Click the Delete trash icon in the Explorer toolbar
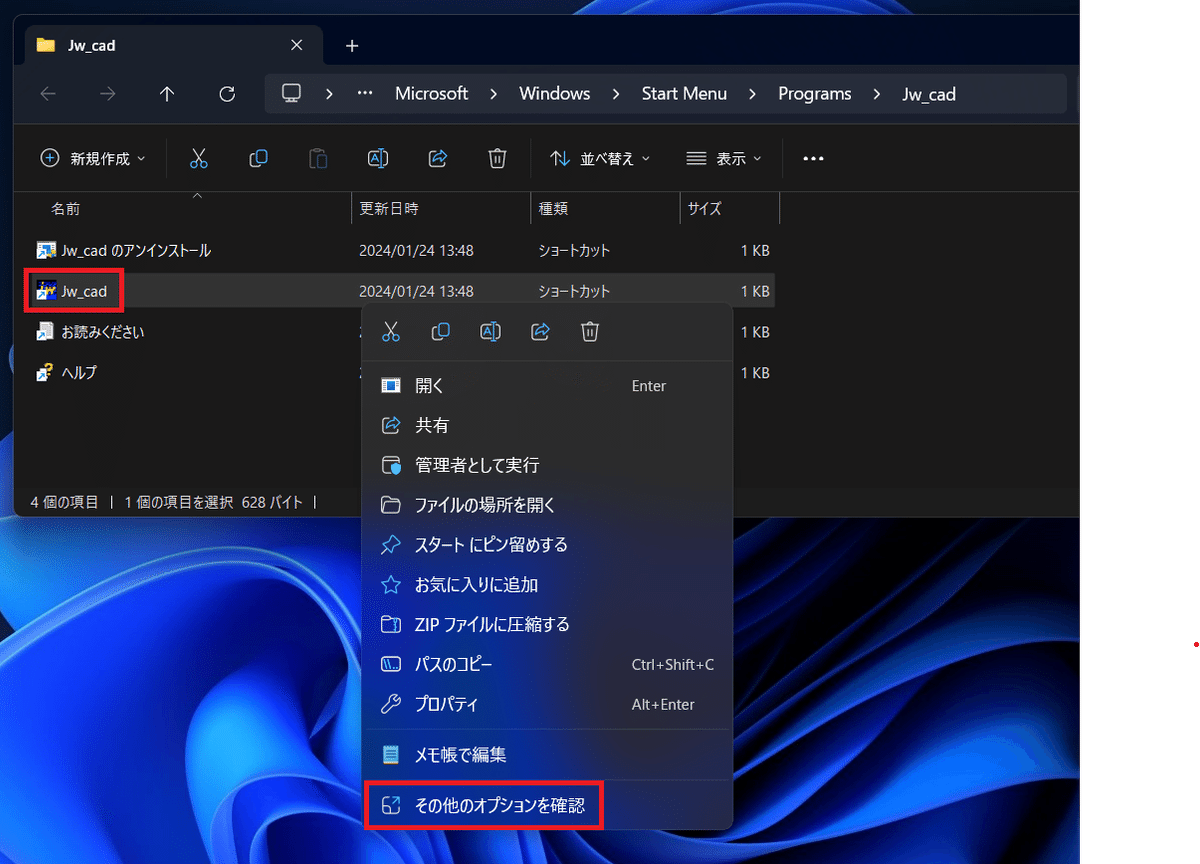Image resolution: width=1200 pixels, height=864 pixels. tap(497, 158)
